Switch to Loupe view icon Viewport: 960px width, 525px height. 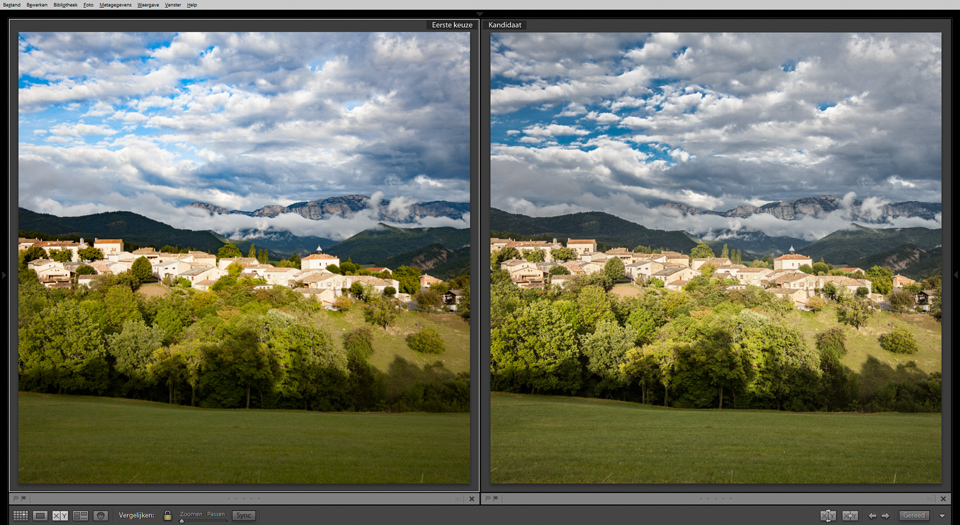point(40,515)
